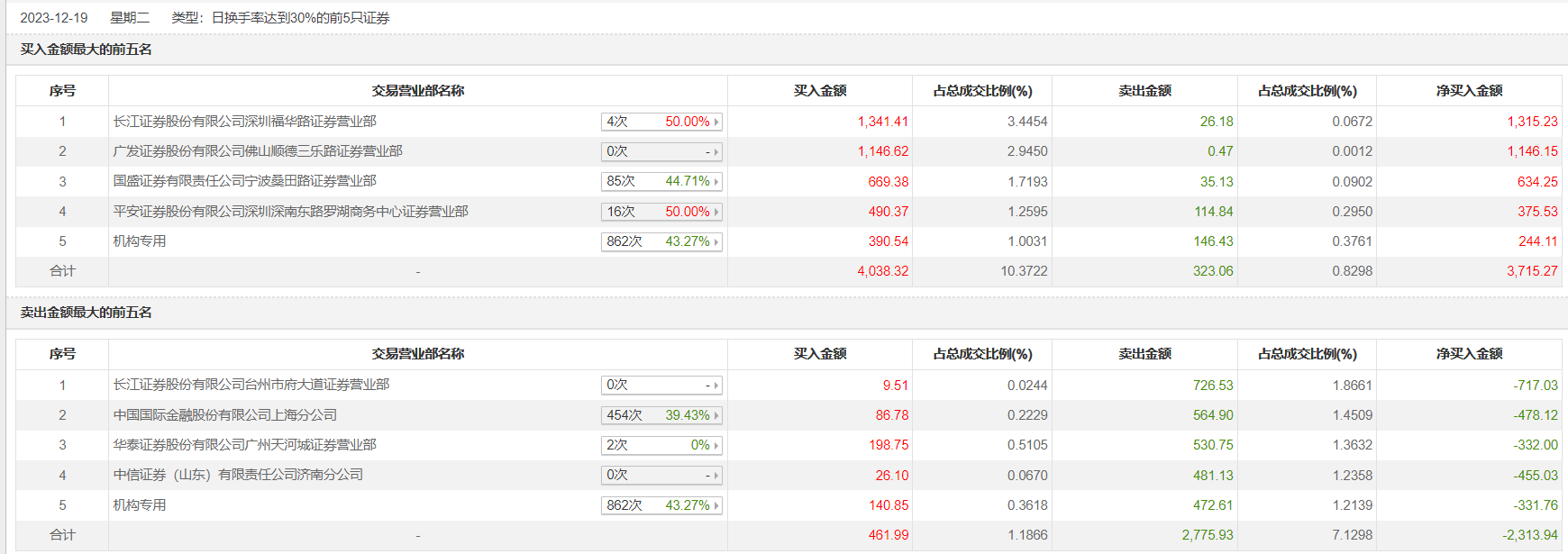Expand the 862次 box in the buy table
Viewport: 1568px width, 554px height.
click(x=661, y=241)
